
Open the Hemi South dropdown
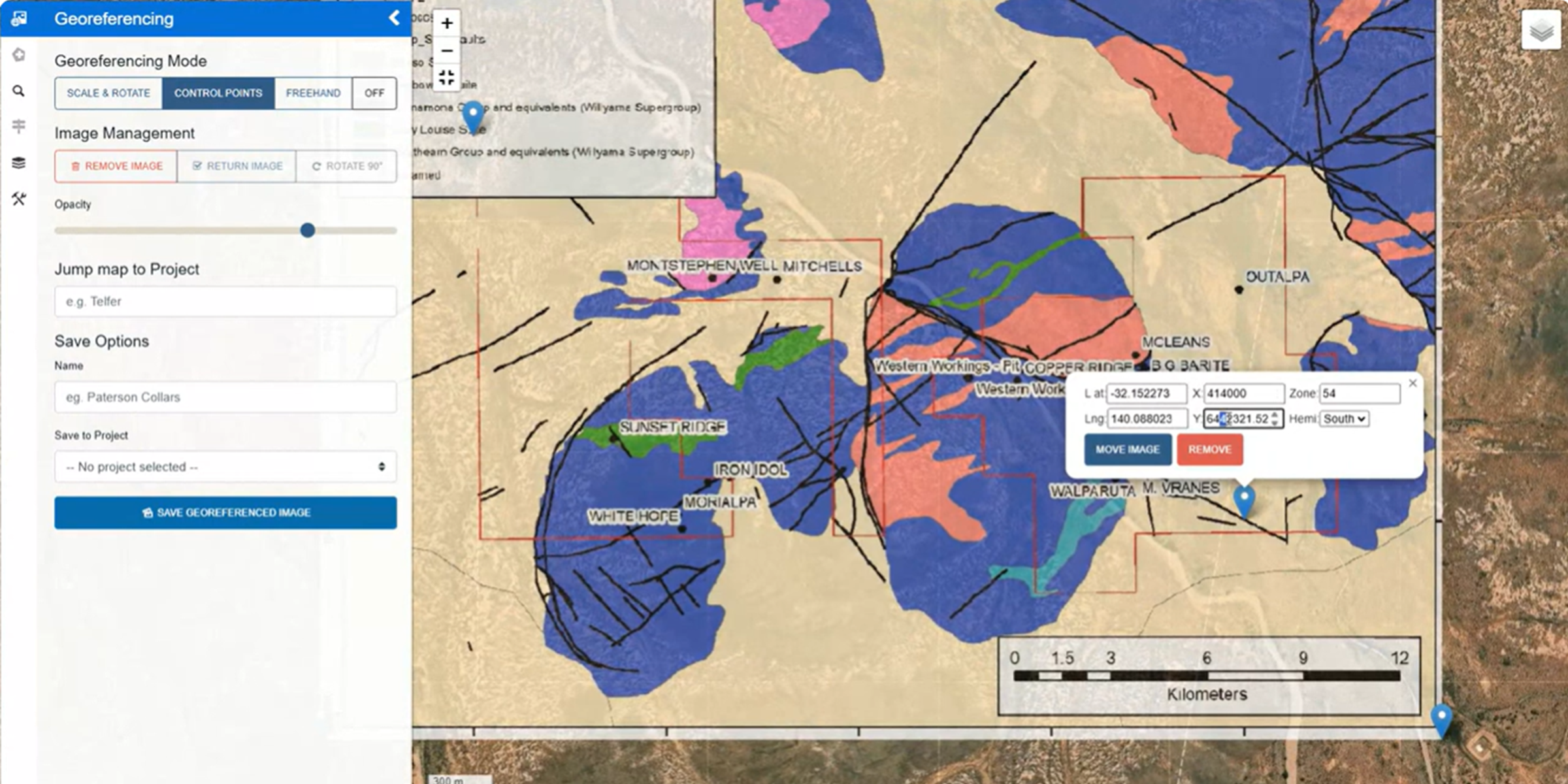(x=1344, y=419)
